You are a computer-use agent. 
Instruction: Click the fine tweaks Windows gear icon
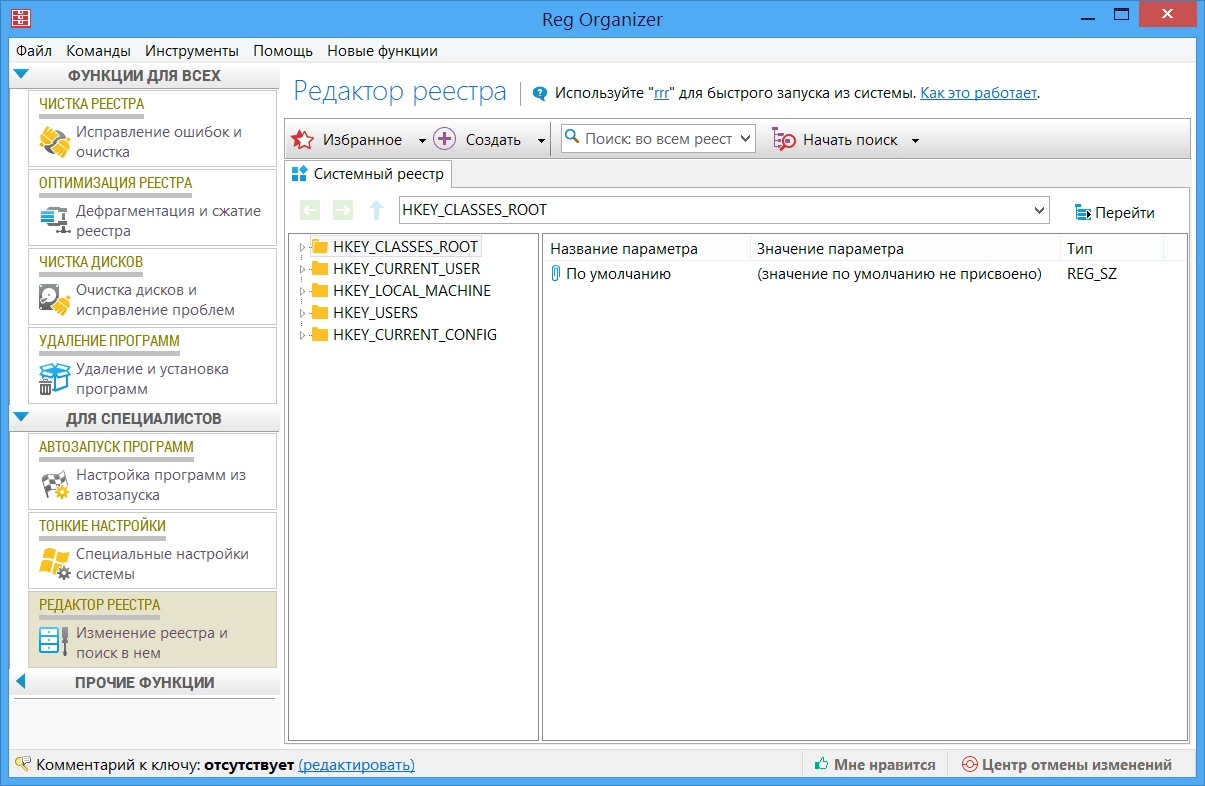54,564
